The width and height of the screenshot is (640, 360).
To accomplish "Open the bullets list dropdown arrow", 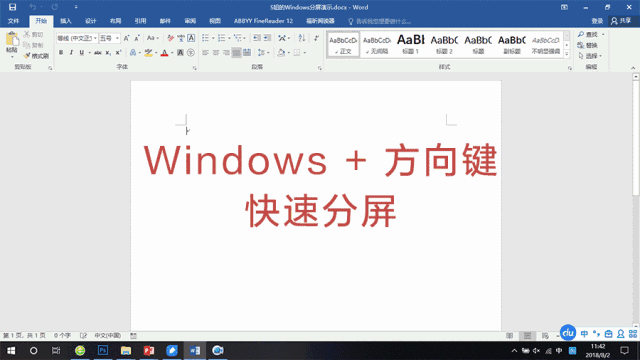I will (213, 38).
